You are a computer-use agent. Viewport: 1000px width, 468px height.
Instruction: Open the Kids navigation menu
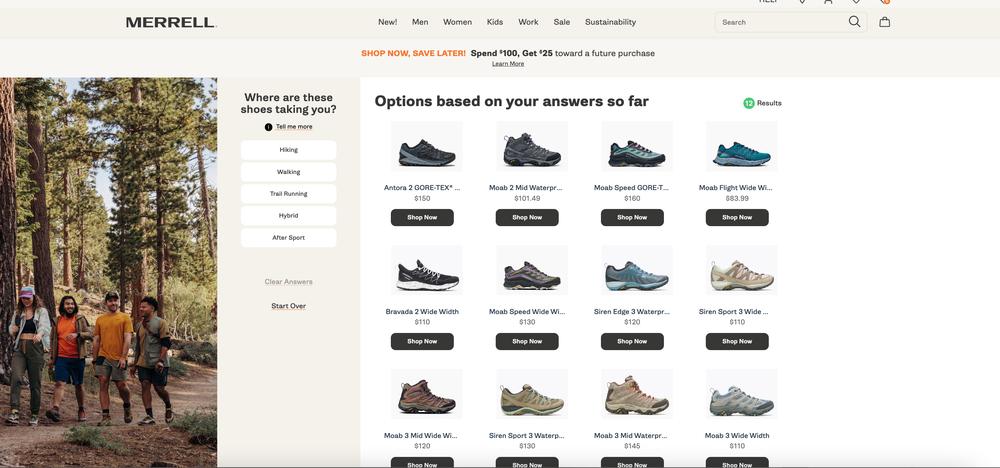495,22
